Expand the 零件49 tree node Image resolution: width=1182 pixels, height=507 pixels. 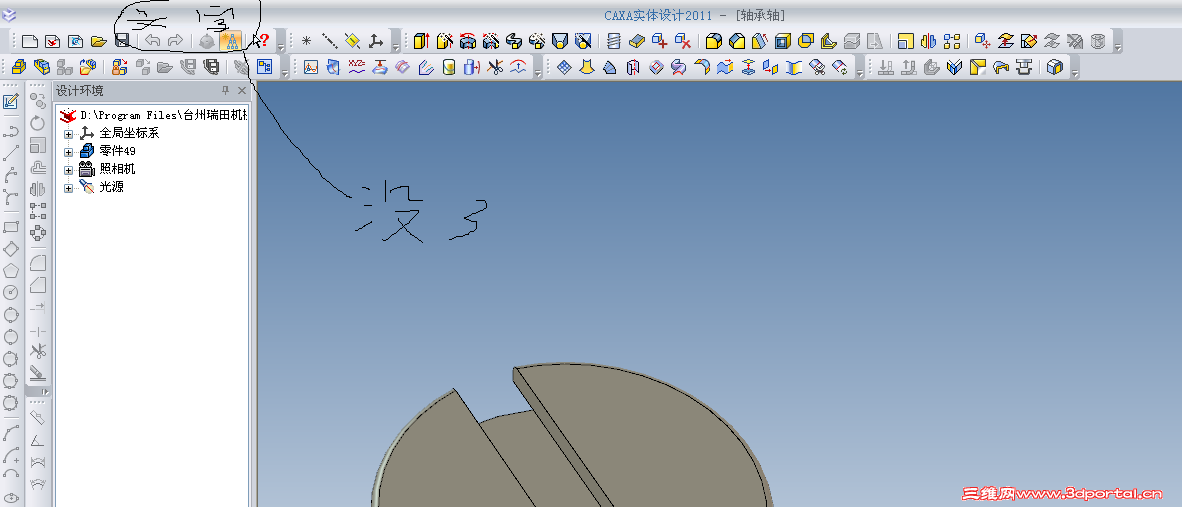tap(69, 152)
